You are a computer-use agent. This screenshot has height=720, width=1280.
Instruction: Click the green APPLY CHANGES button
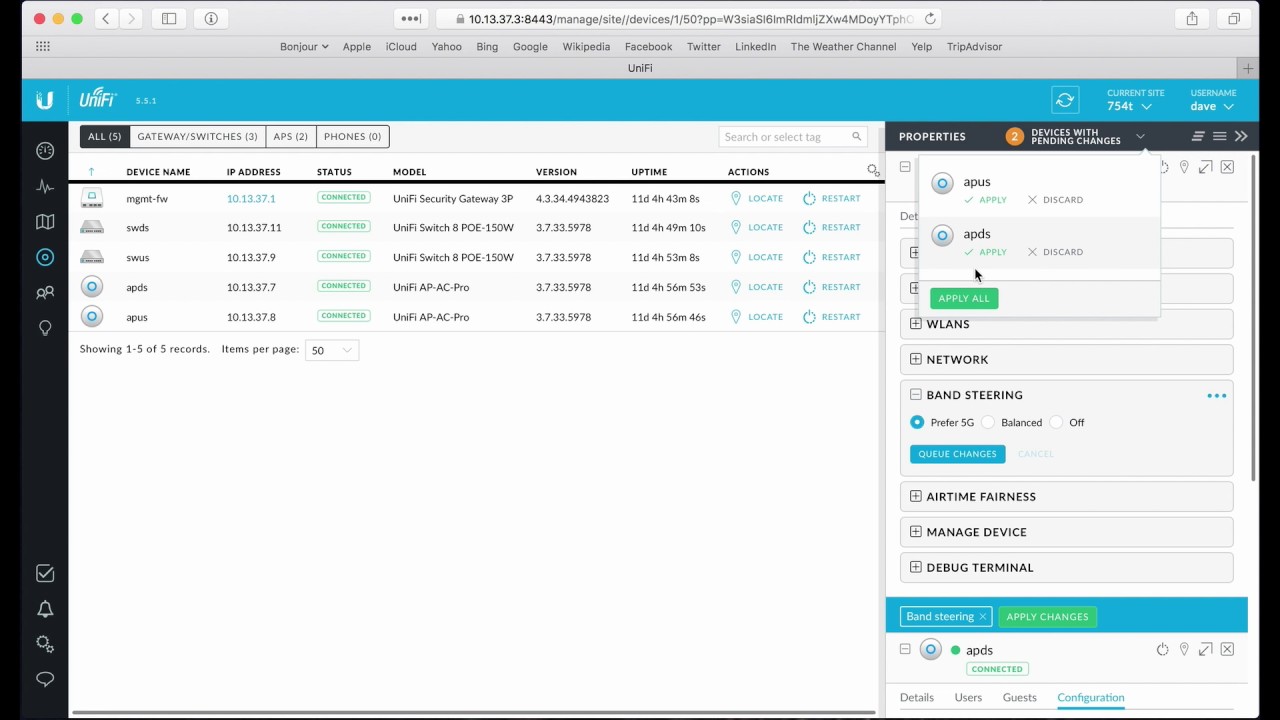pos(1047,617)
